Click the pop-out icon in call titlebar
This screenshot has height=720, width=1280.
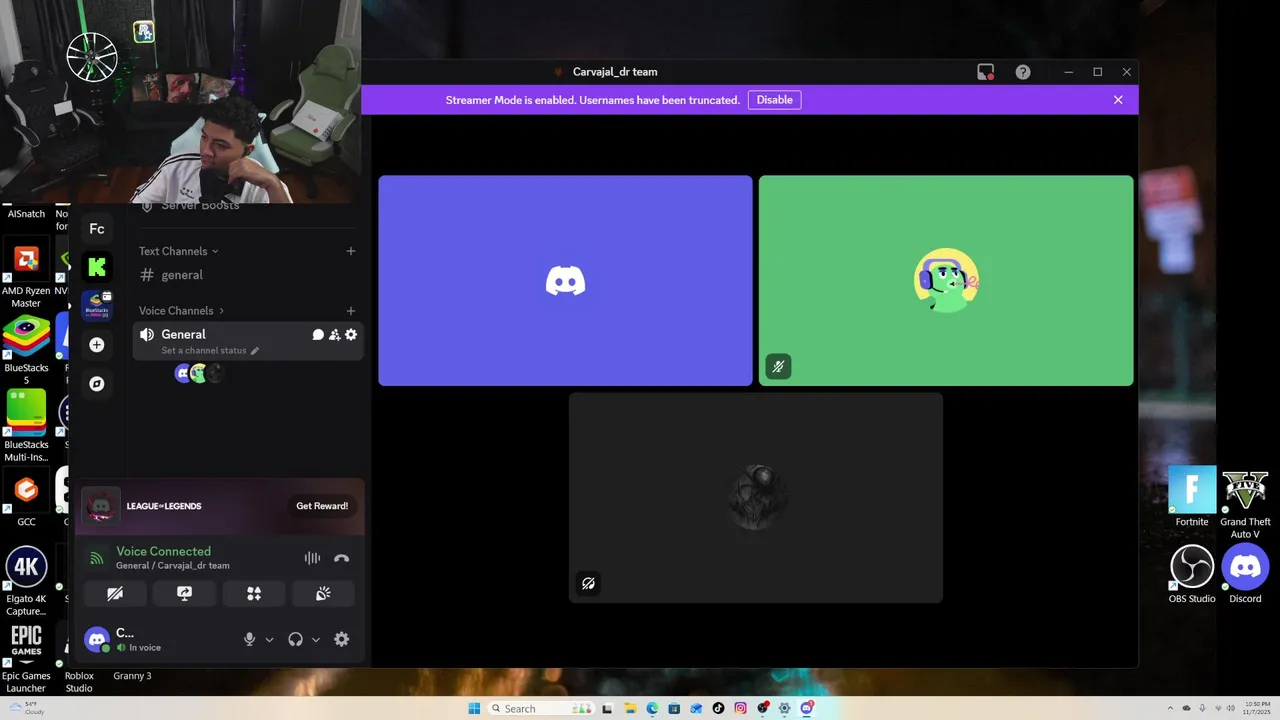(x=986, y=72)
